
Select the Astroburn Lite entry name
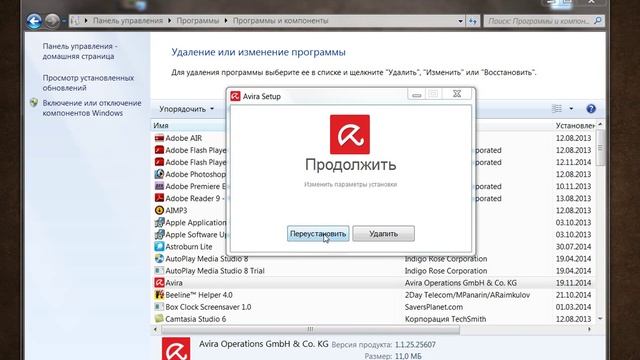(189, 247)
